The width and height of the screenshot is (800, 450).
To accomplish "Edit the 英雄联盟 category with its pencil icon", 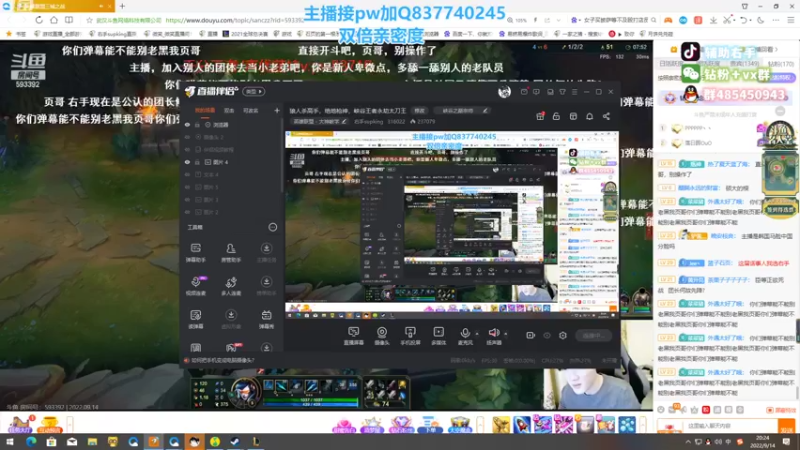I will click(344, 121).
